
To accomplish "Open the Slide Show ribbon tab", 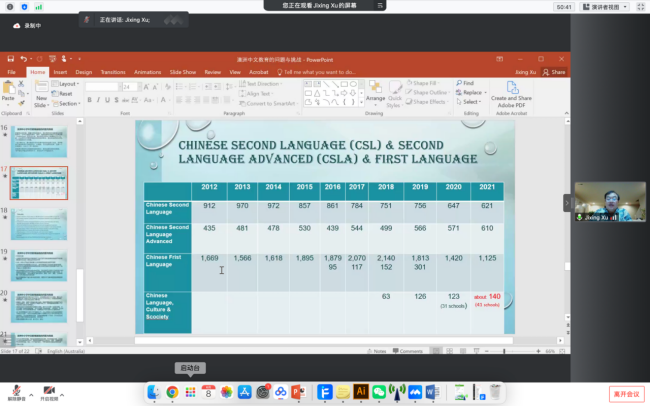I will coord(182,72).
